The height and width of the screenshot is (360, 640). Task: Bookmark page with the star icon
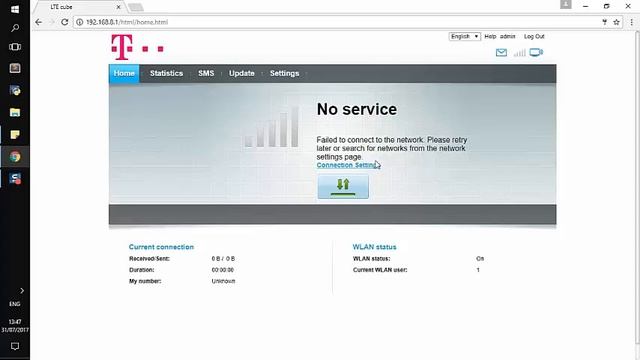tap(616, 22)
